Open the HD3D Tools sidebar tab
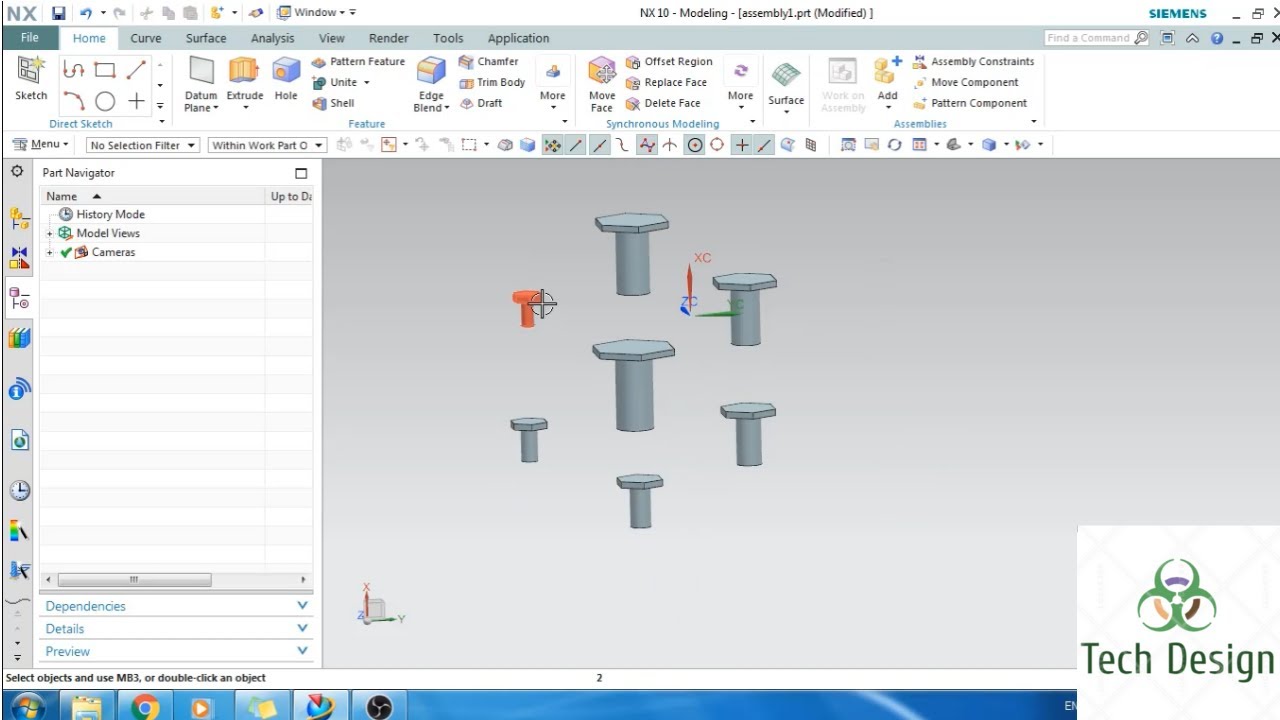The width and height of the screenshot is (1280, 720). click(19, 388)
